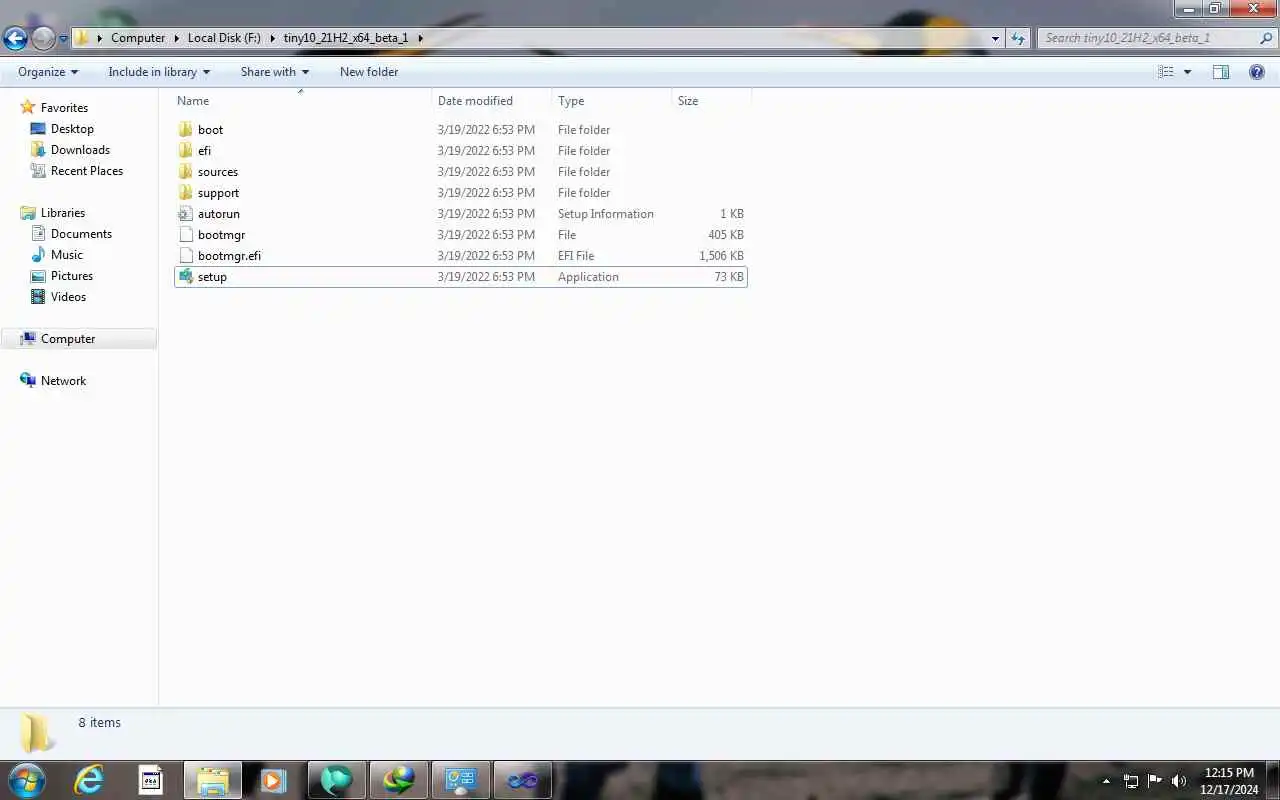Select the bootmgr file icon

(185, 234)
